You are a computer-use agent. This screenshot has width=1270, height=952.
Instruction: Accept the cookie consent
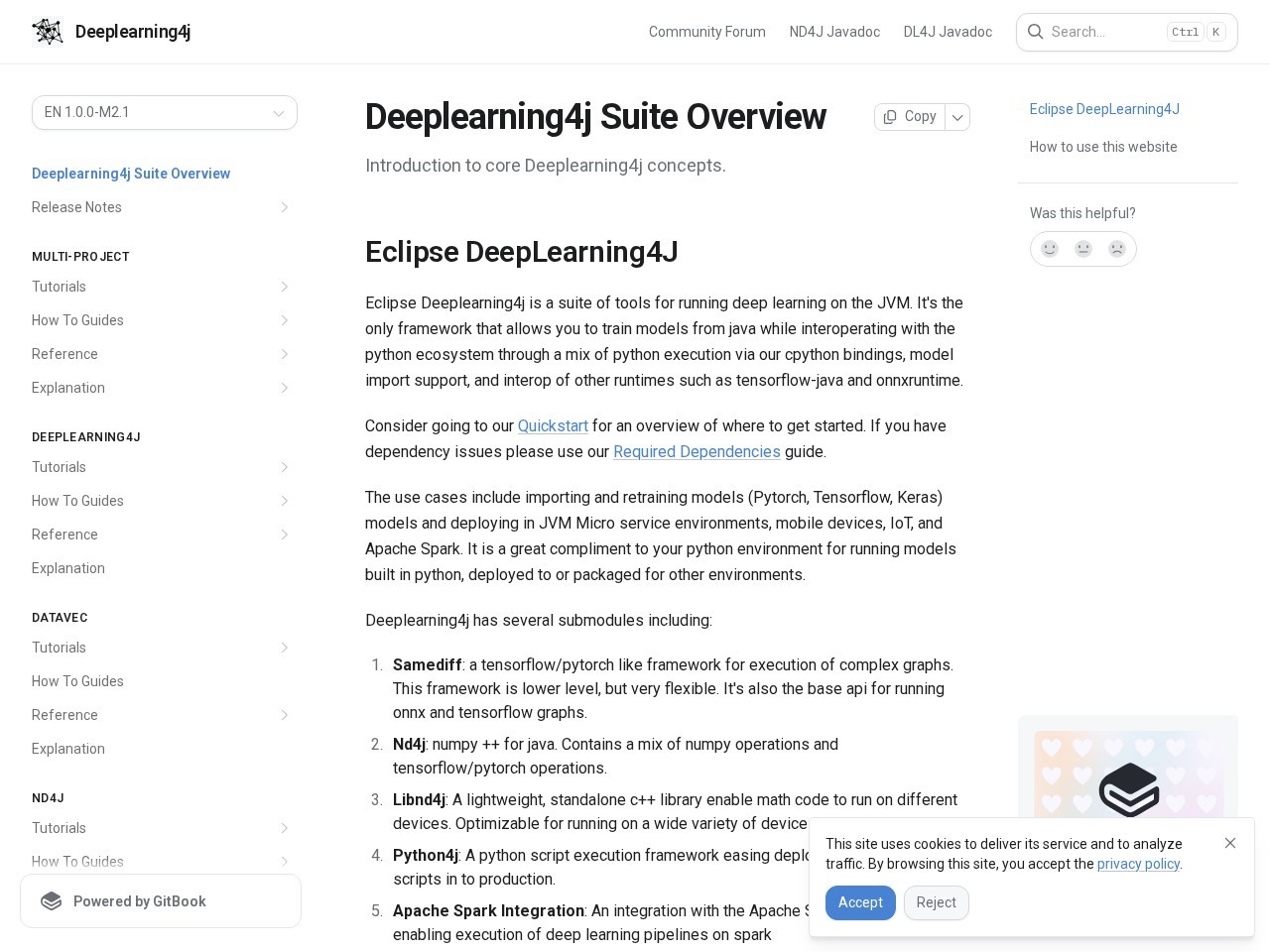pyautogui.click(x=860, y=902)
